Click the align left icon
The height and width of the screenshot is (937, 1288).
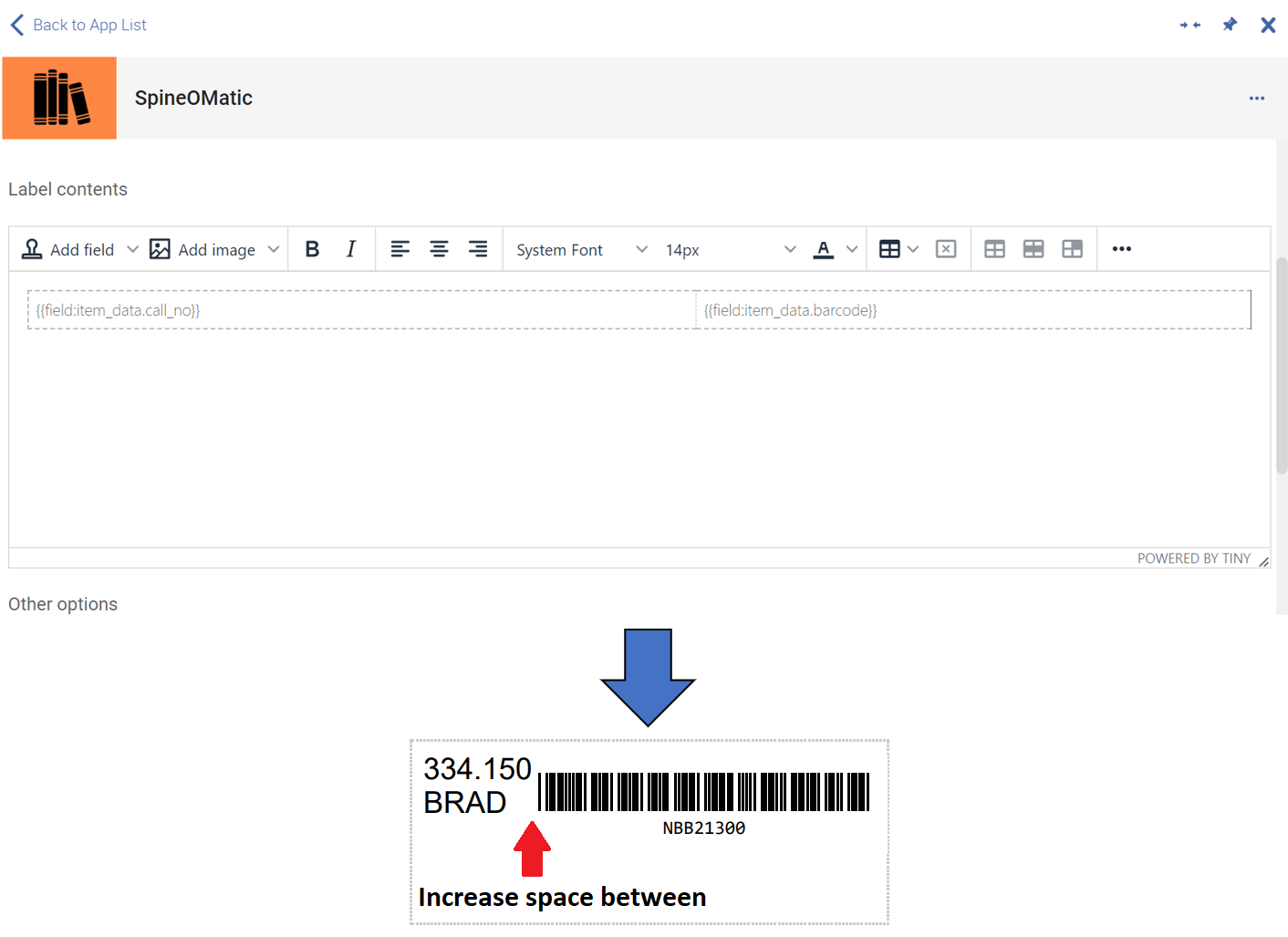400,248
